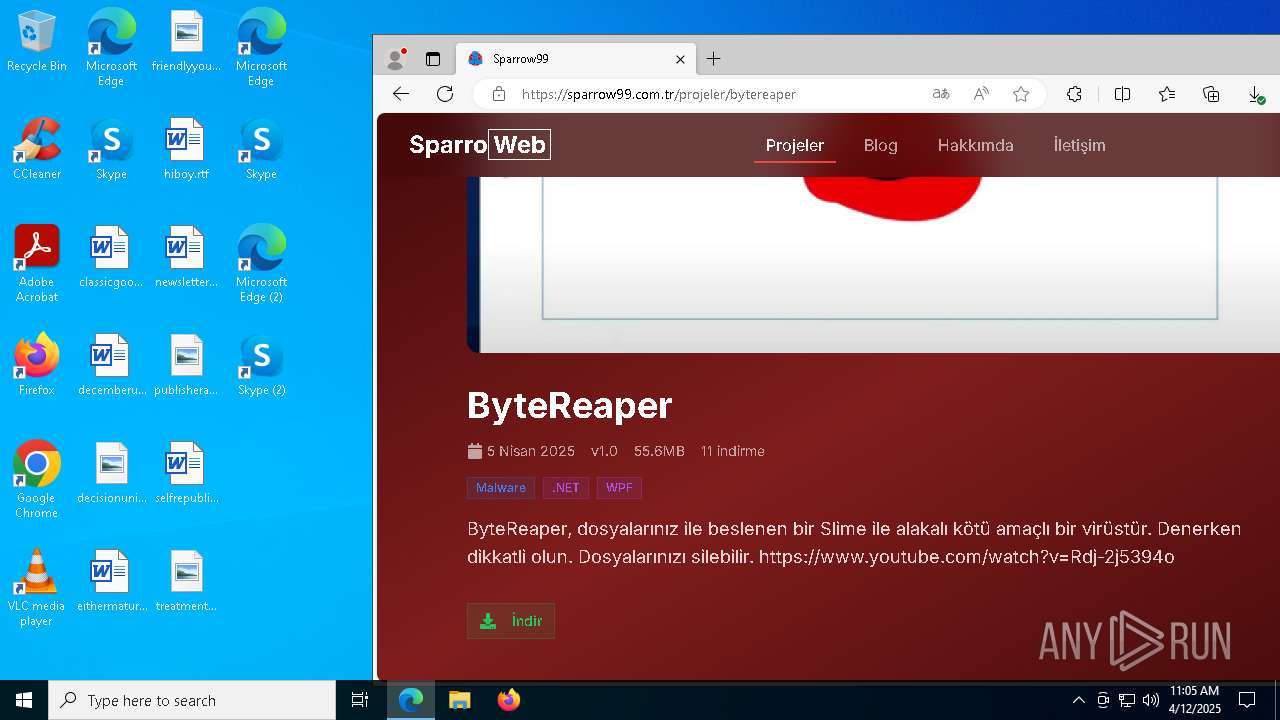Open Skype (2) desktop shortcut
The image size is (1280, 720).
(x=261, y=365)
